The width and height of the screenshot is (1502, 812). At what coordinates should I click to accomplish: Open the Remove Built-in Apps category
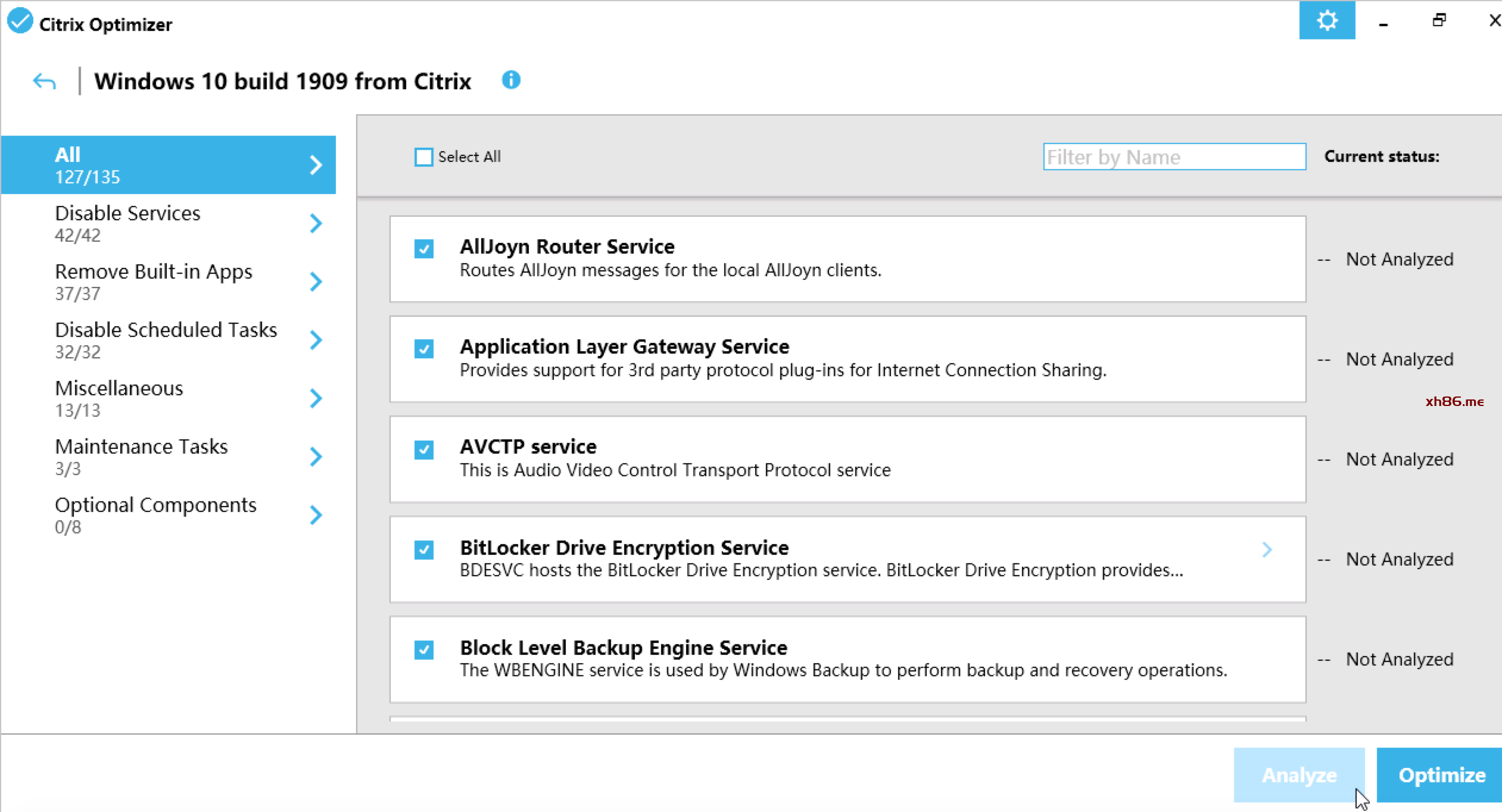pos(169,282)
